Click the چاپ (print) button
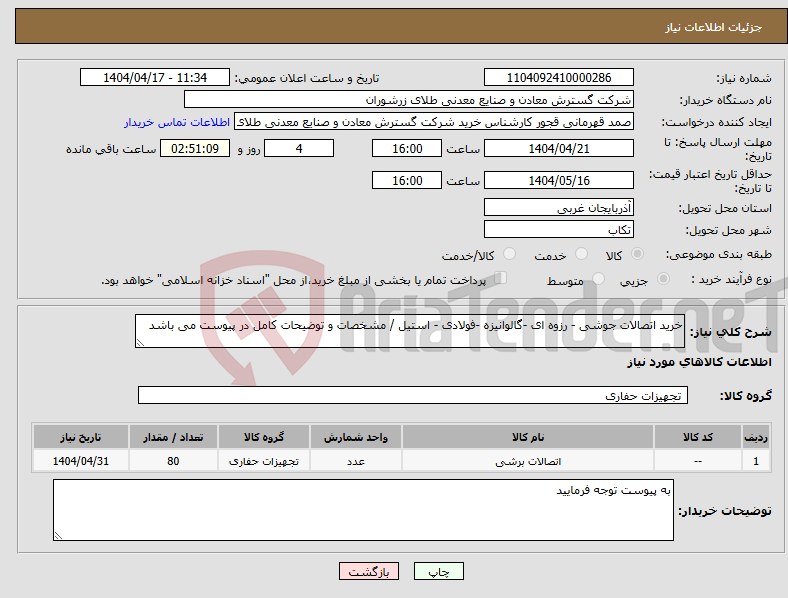 (438, 571)
